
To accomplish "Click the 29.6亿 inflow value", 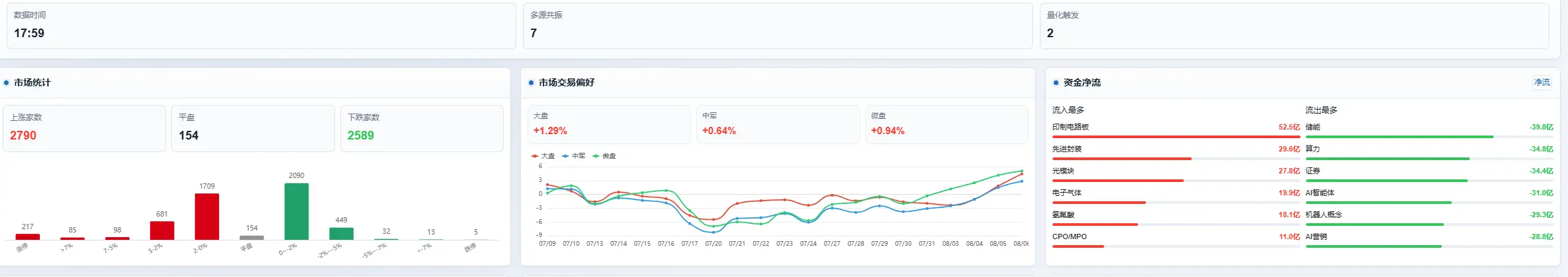I will point(1289,149).
